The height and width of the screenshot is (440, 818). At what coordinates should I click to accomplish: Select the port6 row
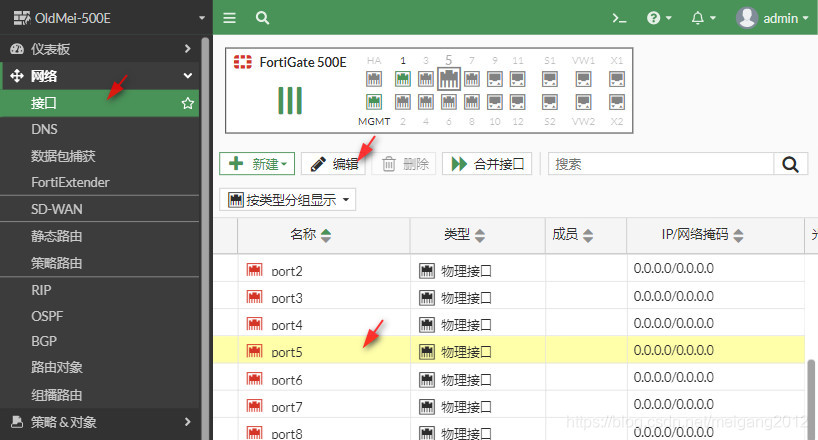(509, 377)
